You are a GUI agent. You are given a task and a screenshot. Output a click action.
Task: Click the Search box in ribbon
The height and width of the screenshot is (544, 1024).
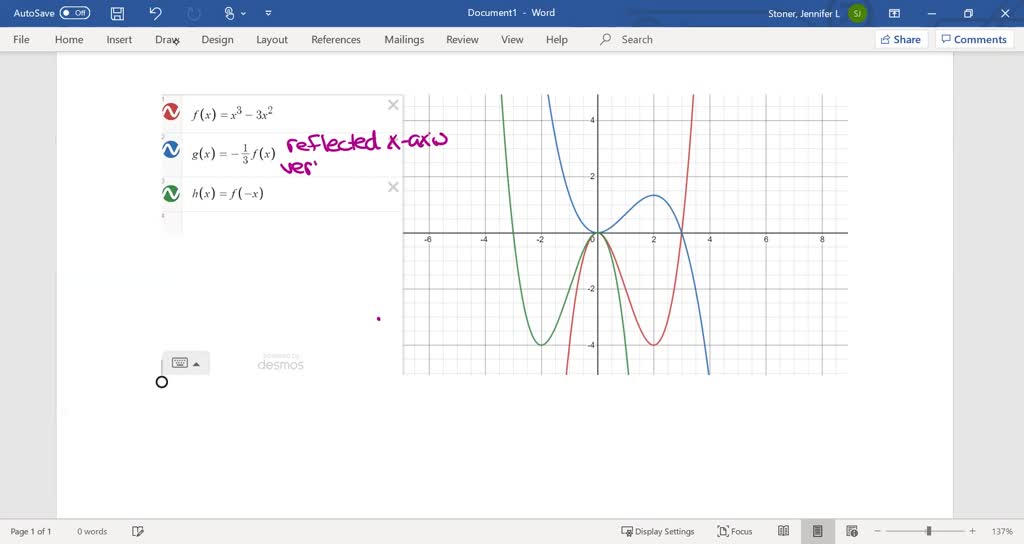pos(636,40)
